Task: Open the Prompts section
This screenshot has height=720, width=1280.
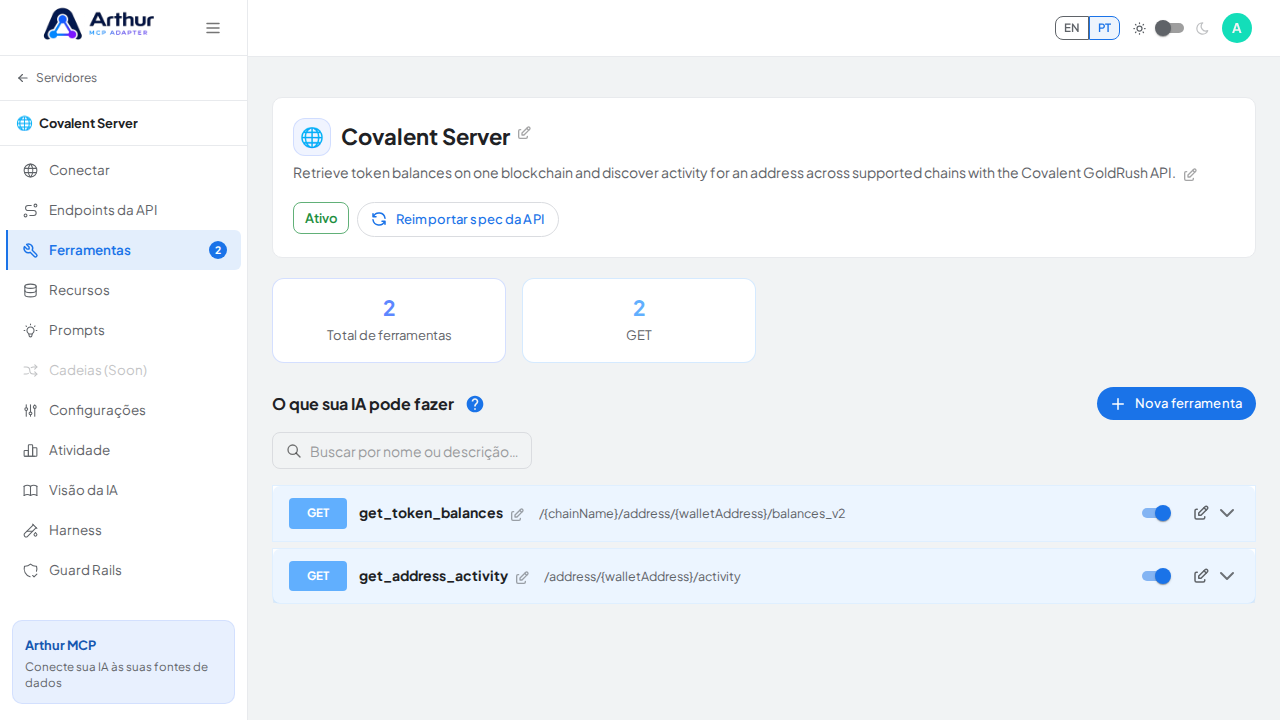Action: point(123,330)
